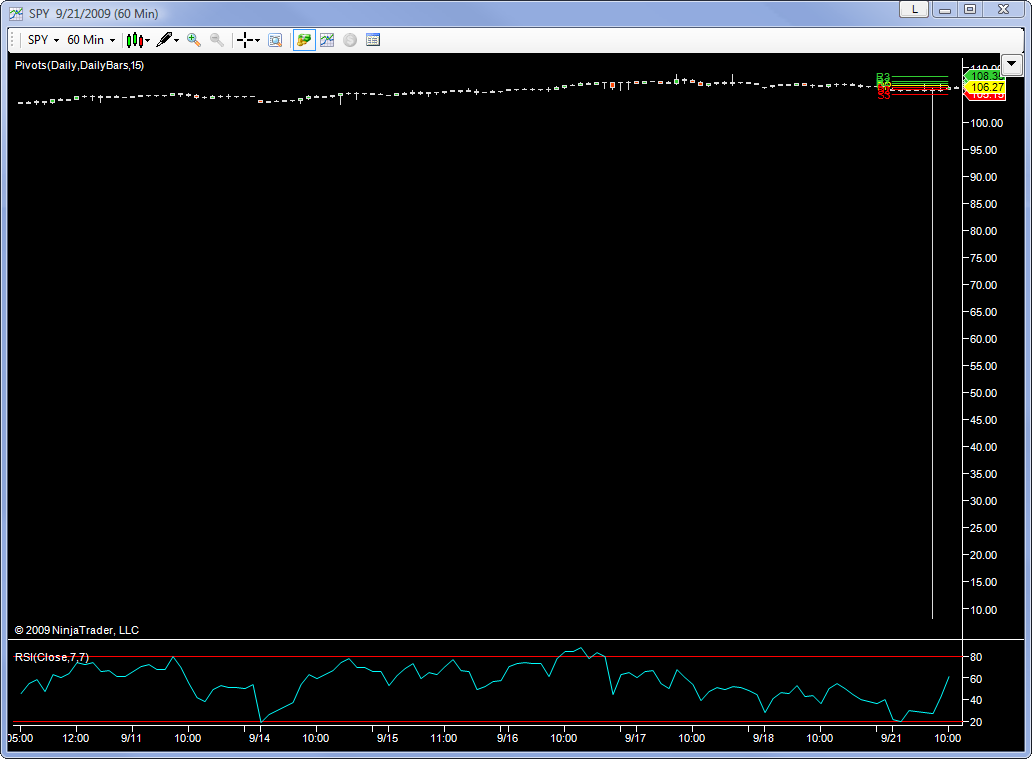Open the data box icon
This screenshot has height=759, width=1032.
[x=275, y=40]
